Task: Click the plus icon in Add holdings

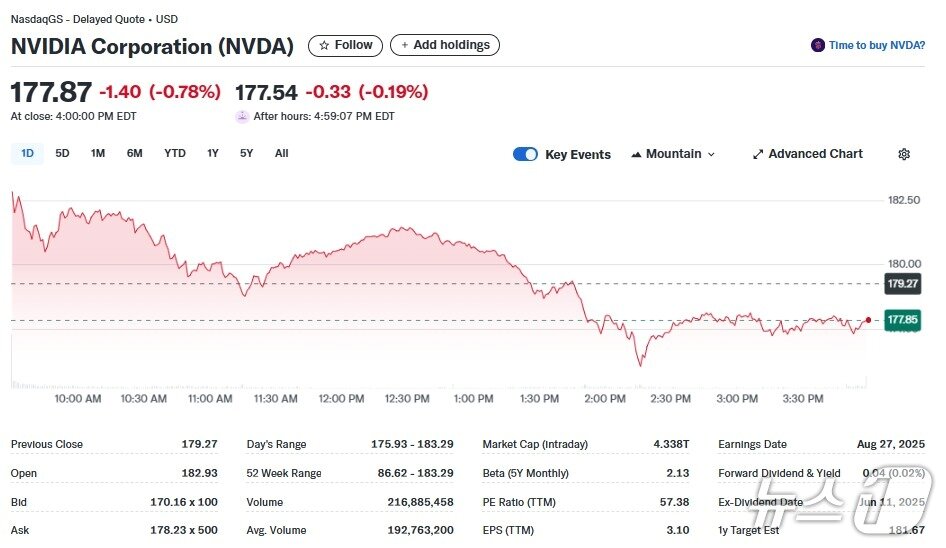Action: coord(405,46)
